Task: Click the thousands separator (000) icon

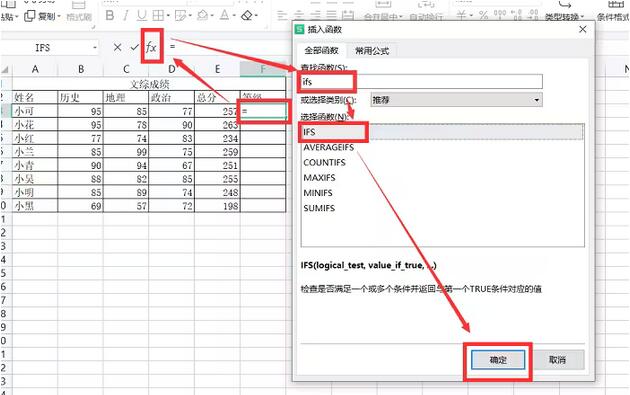Action: (500, 15)
